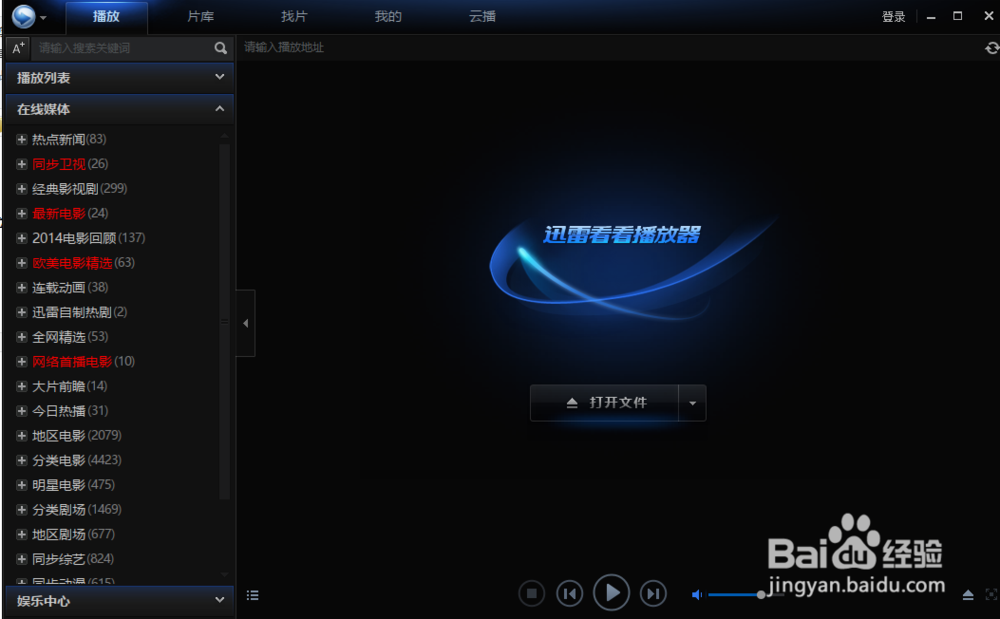Switch to the 播放 tab

[x=107, y=17]
